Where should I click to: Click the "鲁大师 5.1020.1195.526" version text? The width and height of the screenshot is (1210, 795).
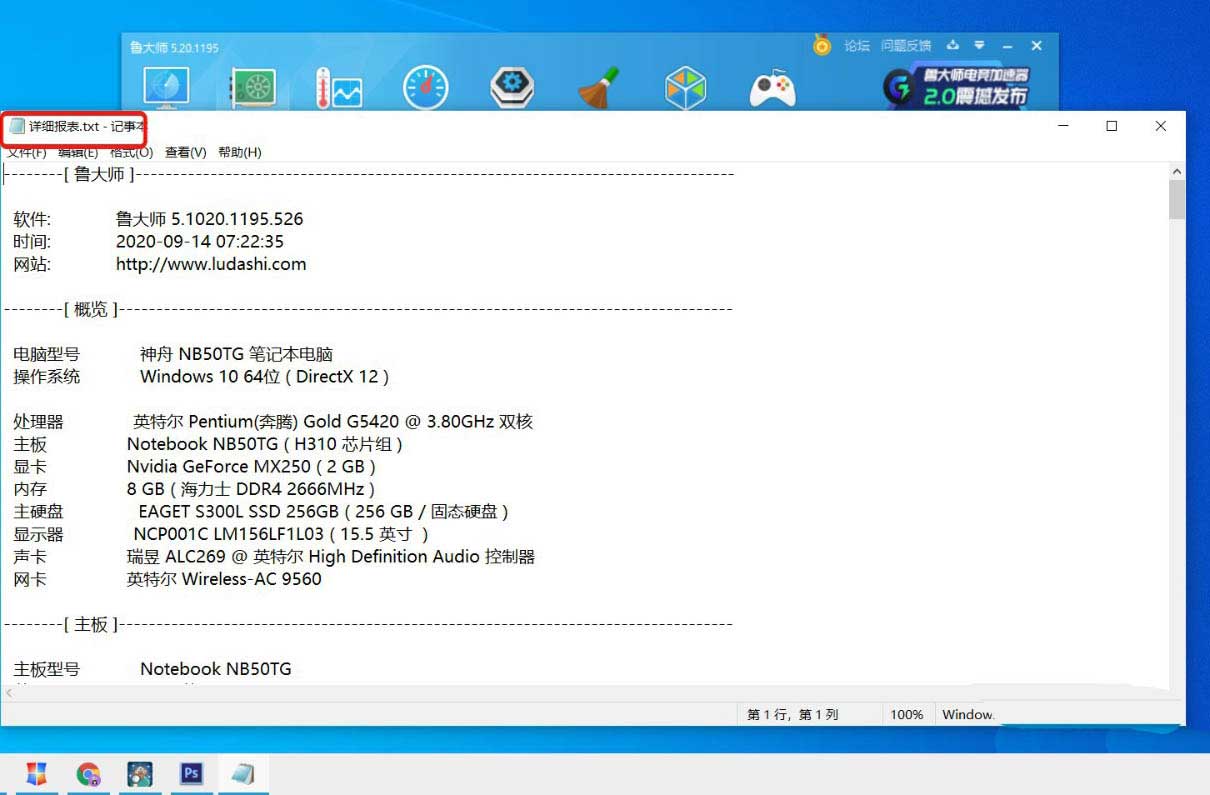tap(209, 218)
